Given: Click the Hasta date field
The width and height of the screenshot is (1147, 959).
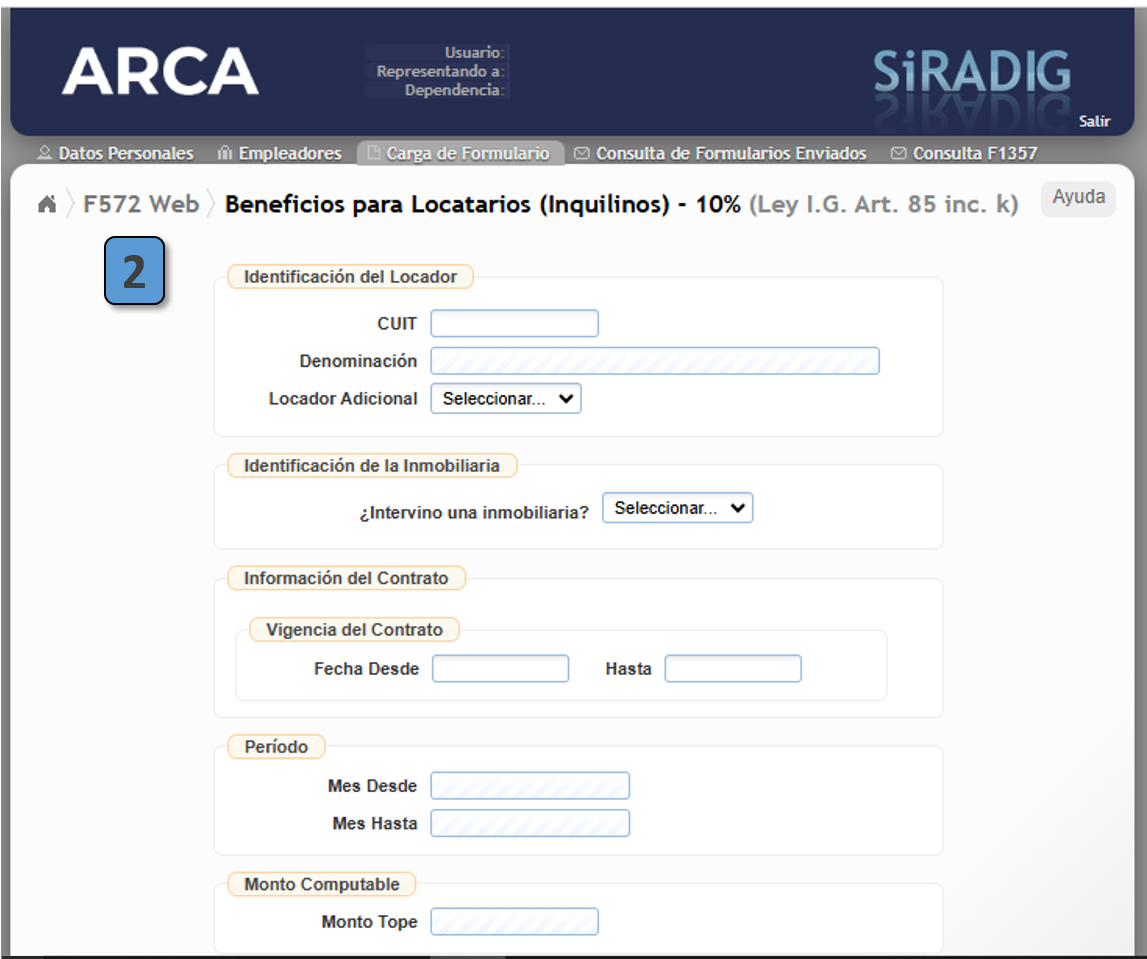Looking at the screenshot, I should click(733, 669).
